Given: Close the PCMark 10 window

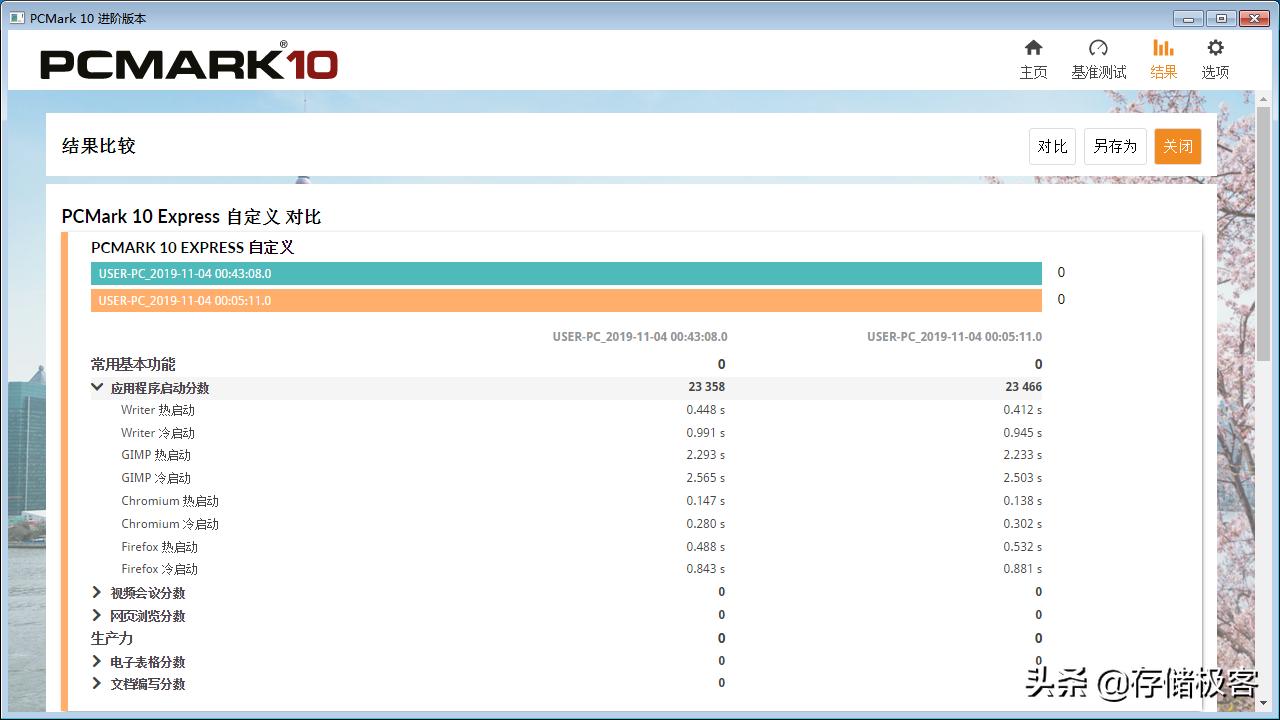Looking at the screenshot, I should [x=1254, y=18].
